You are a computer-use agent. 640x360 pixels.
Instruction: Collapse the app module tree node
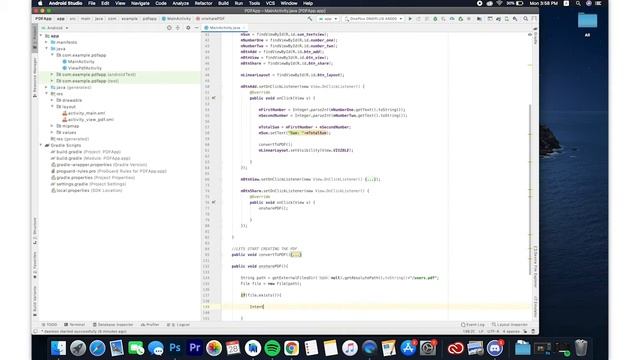pyautogui.click(x=41, y=36)
